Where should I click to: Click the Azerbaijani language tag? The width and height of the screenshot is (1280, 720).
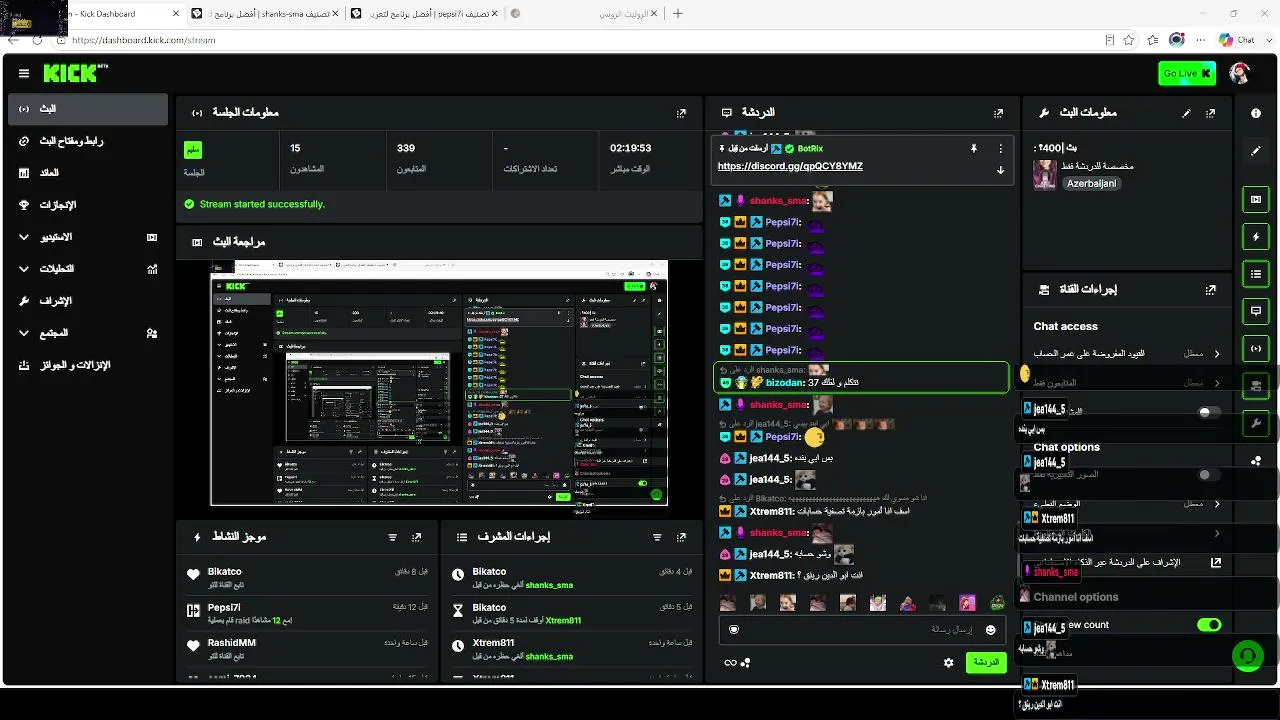(x=1092, y=184)
